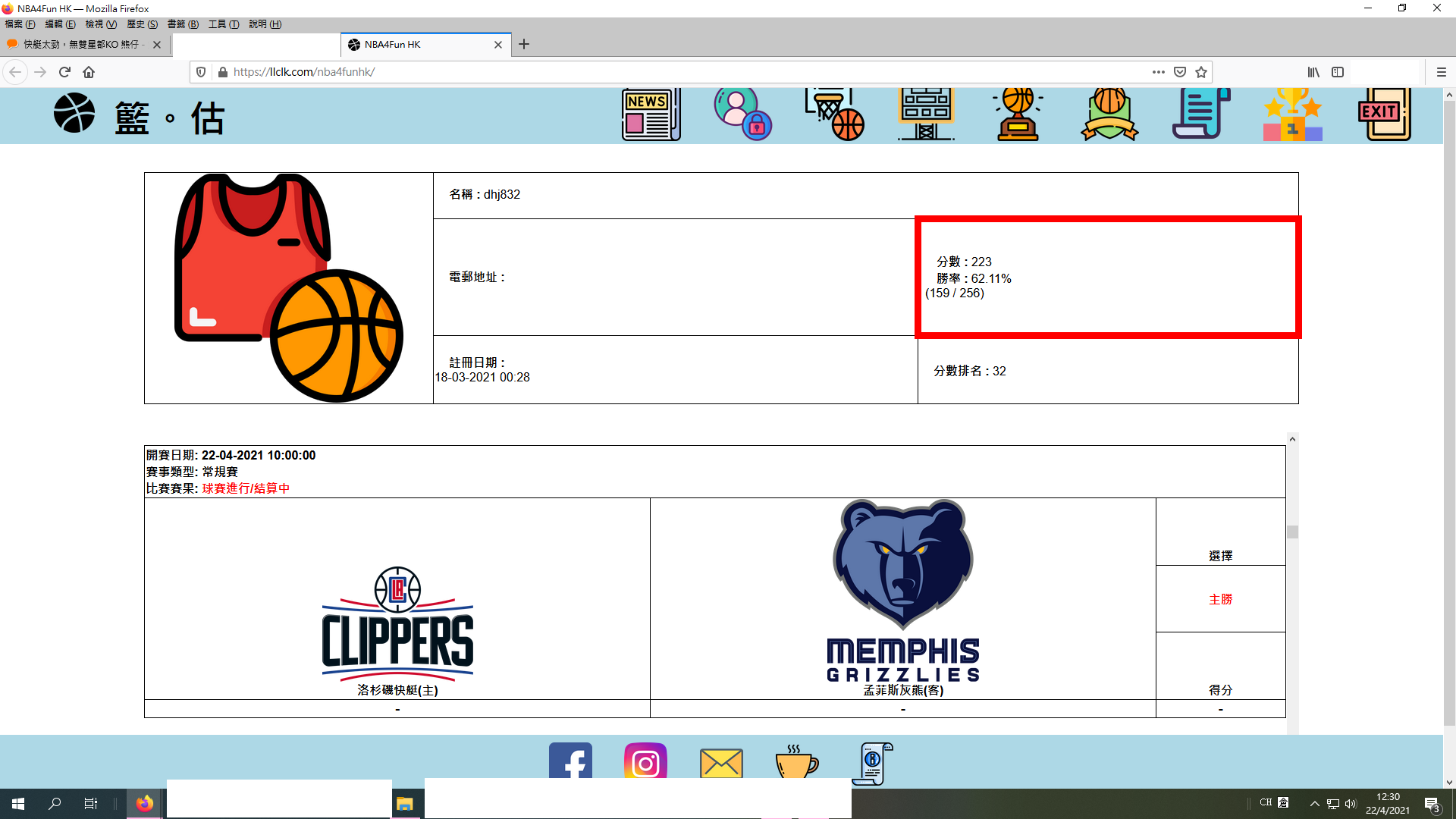Screen dimensions: 1456x819
Task: Open the Instagram icon in the footer
Action: pyautogui.click(x=645, y=761)
